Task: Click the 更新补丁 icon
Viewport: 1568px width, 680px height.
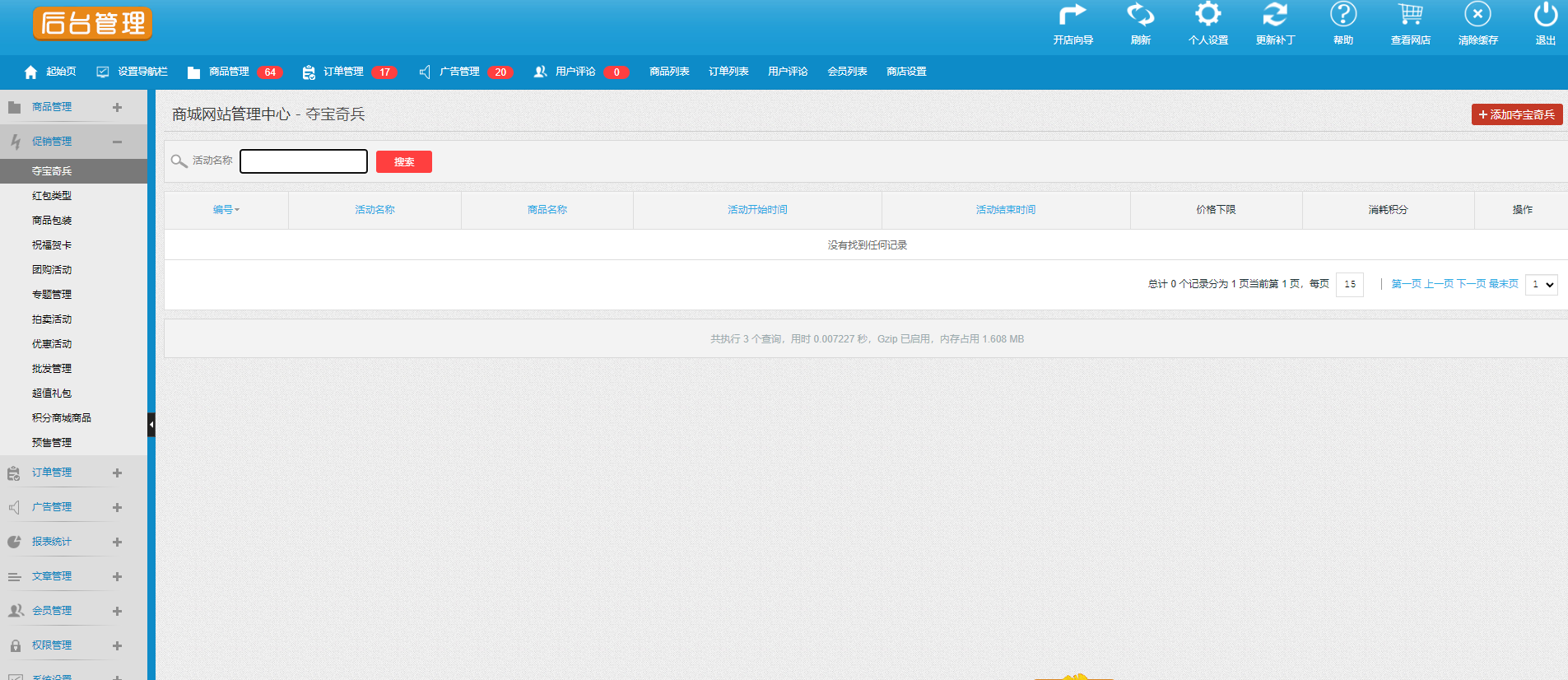Action: click(x=1275, y=15)
